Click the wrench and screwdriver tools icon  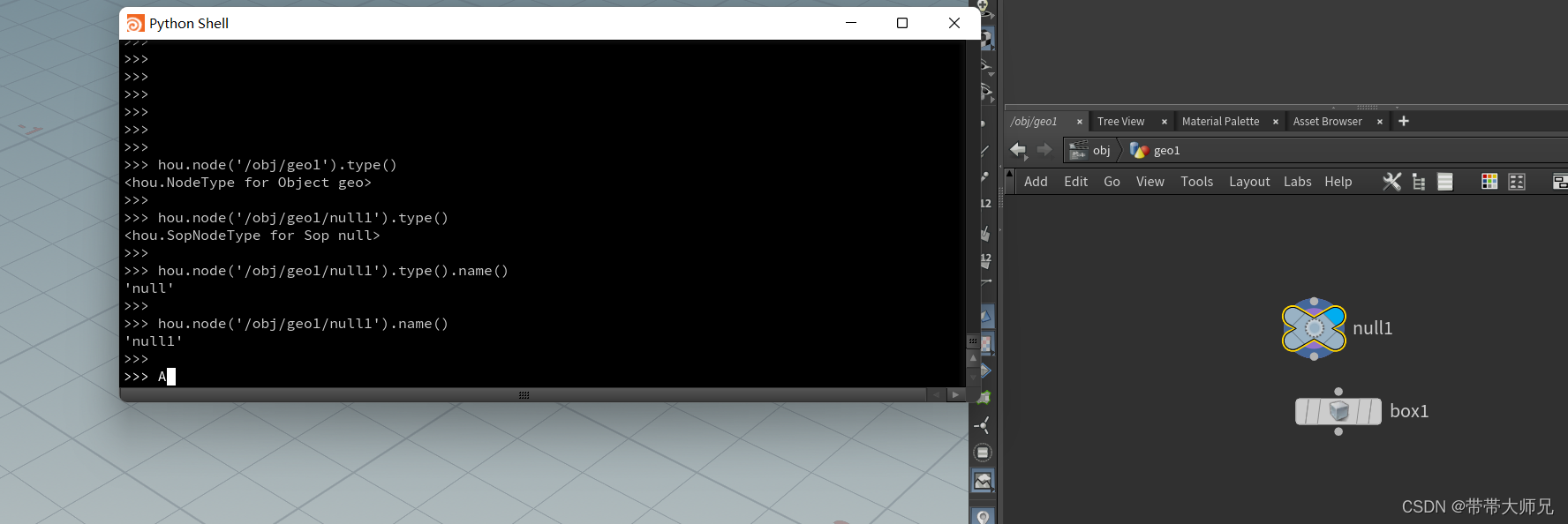tap(1392, 182)
